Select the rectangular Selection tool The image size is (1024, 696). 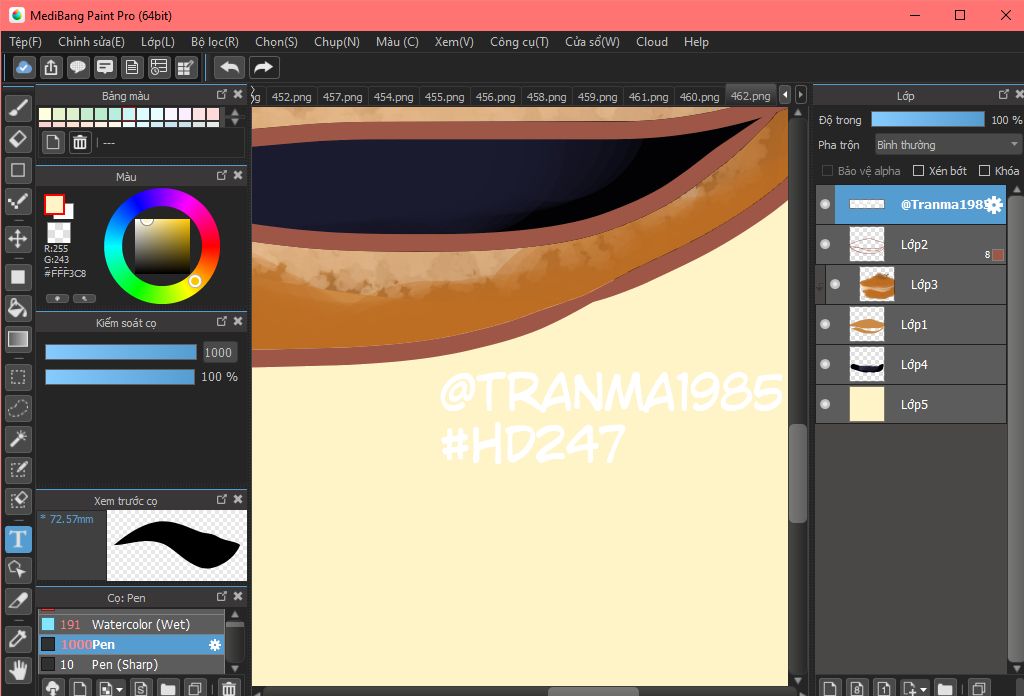pos(18,377)
